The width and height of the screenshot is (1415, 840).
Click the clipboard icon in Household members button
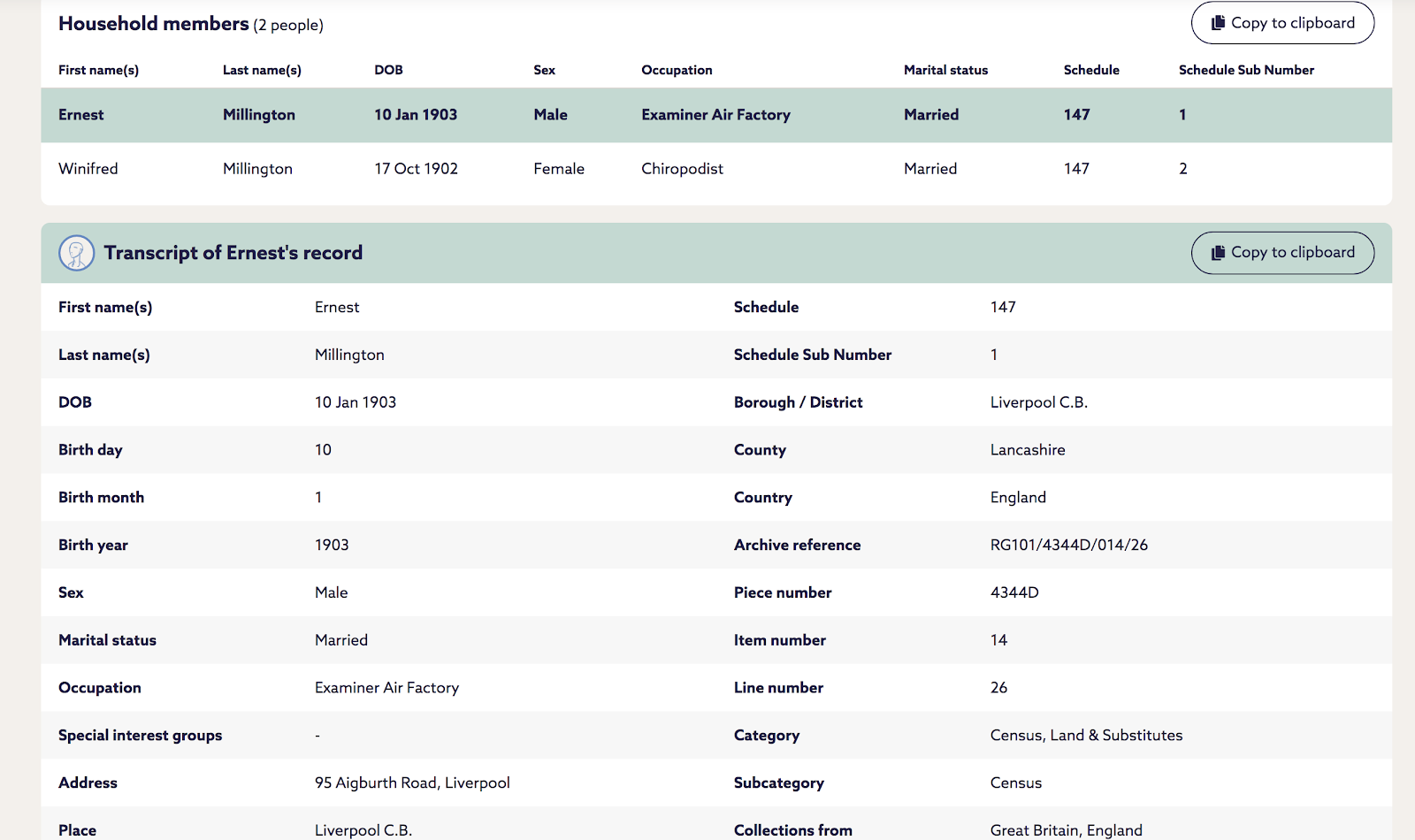click(x=1218, y=23)
